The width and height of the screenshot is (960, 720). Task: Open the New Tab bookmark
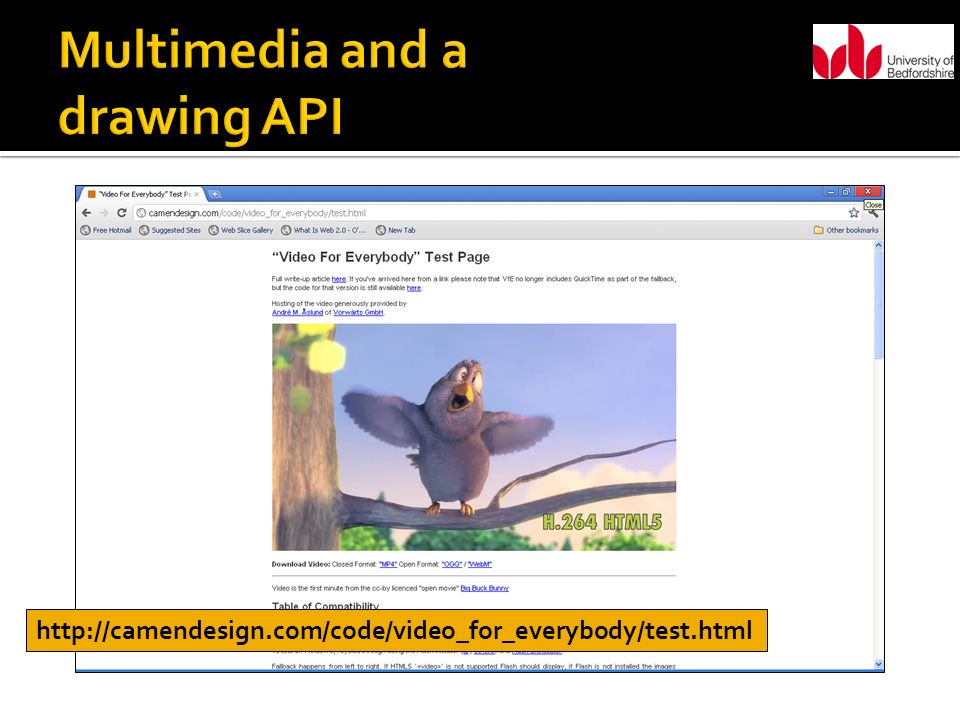(396, 230)
